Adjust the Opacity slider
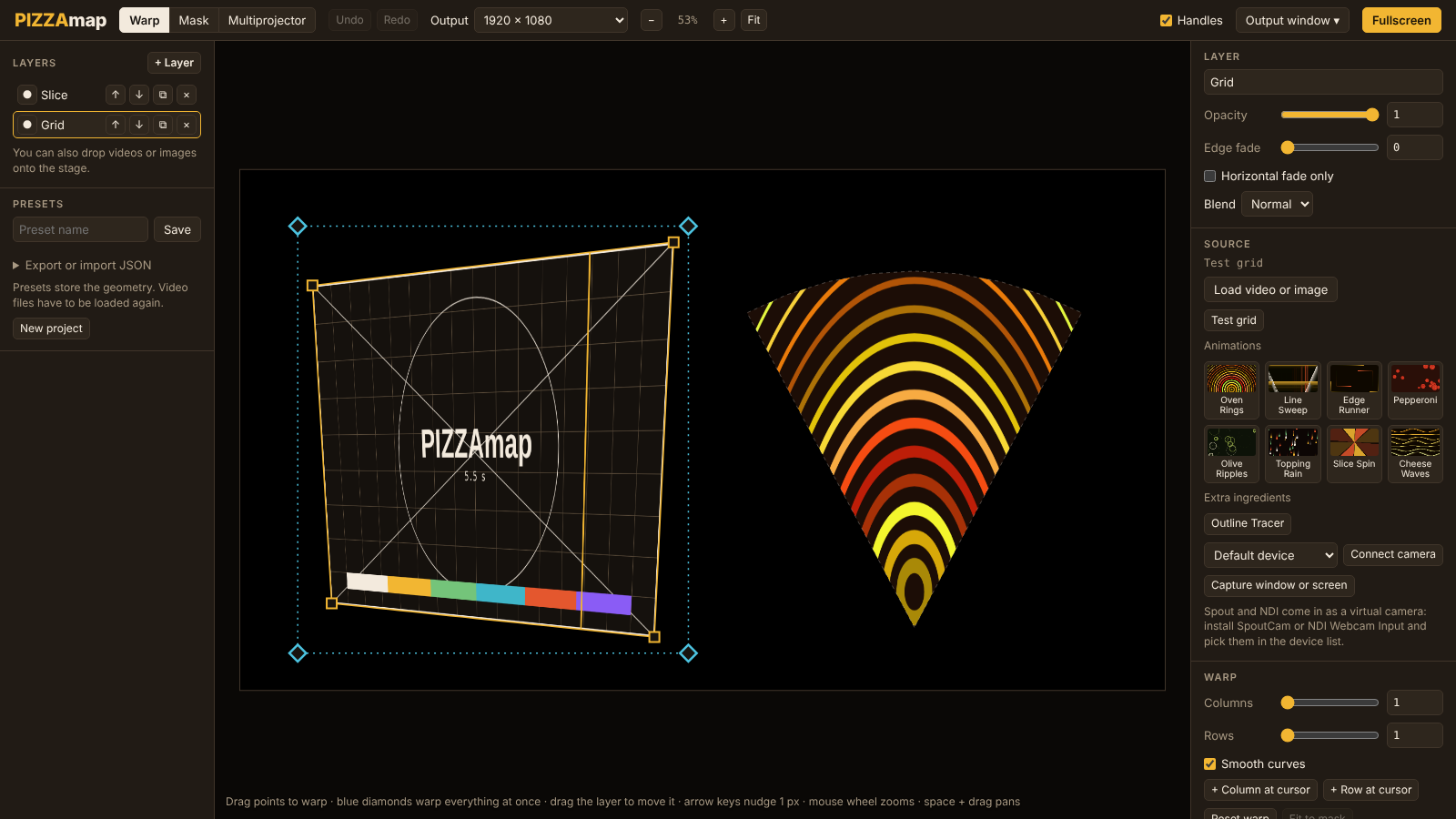Screen dimensions: 1456x819 pyautogui.click(x=1330, y=115)
